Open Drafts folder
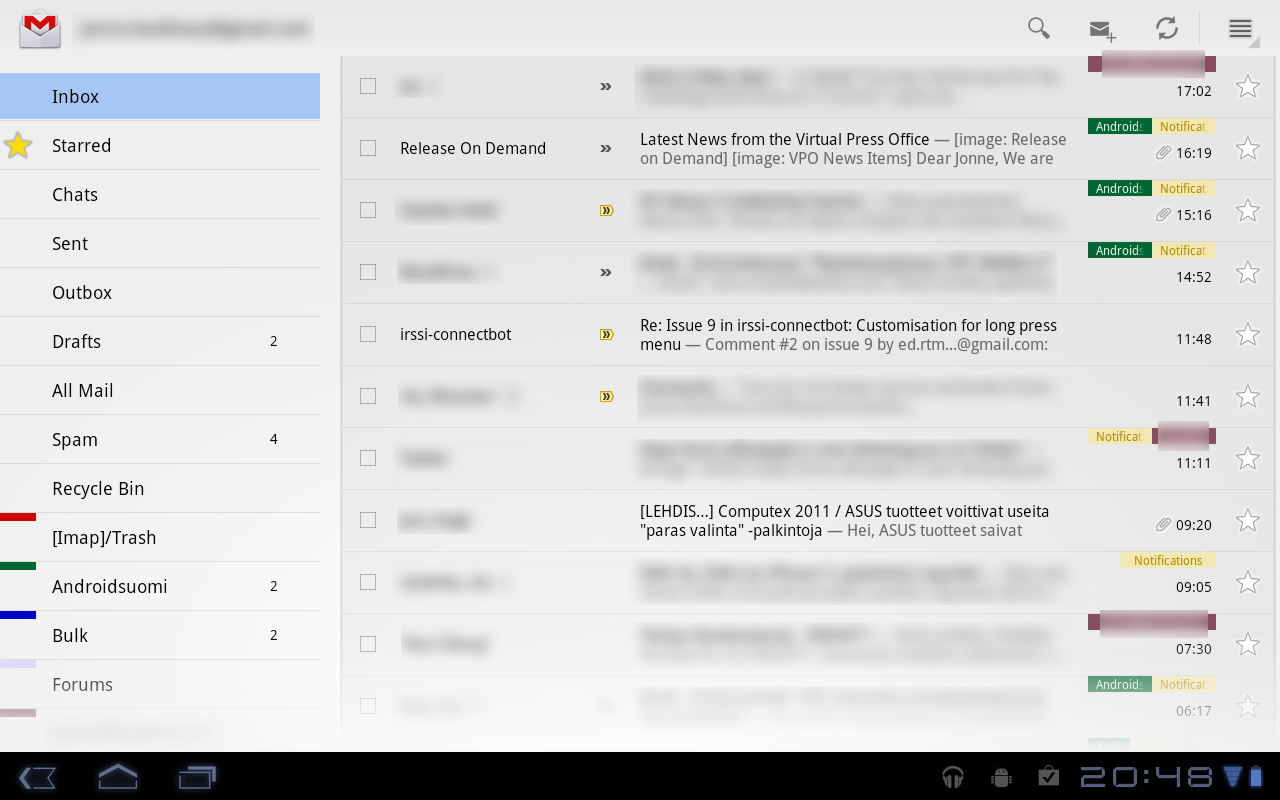This screenshot has width=1280, height=800. click(160, 342)
